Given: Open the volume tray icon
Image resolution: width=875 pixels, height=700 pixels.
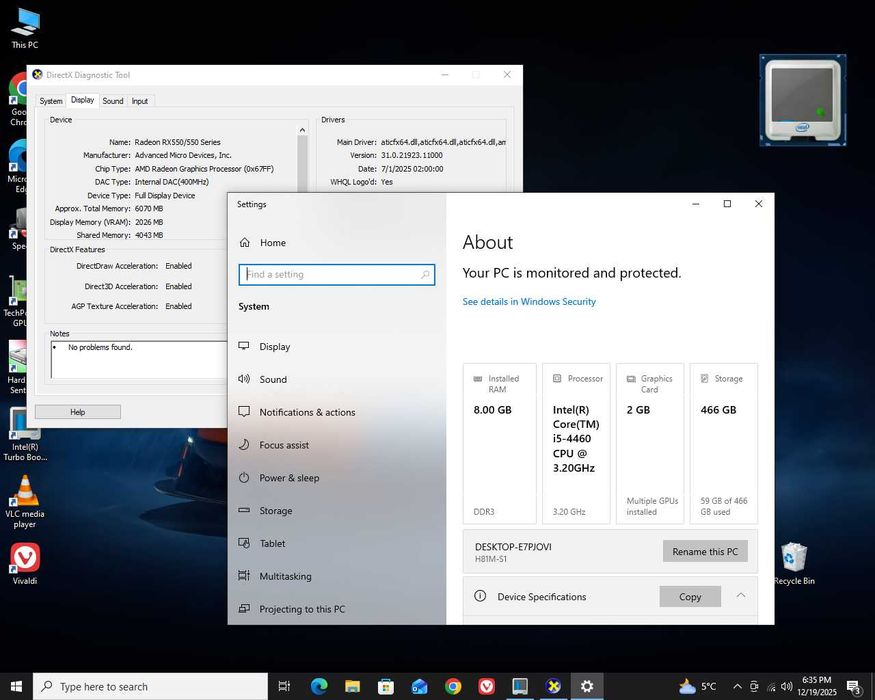Looking at the screenshot, I should tap(787, 686).
